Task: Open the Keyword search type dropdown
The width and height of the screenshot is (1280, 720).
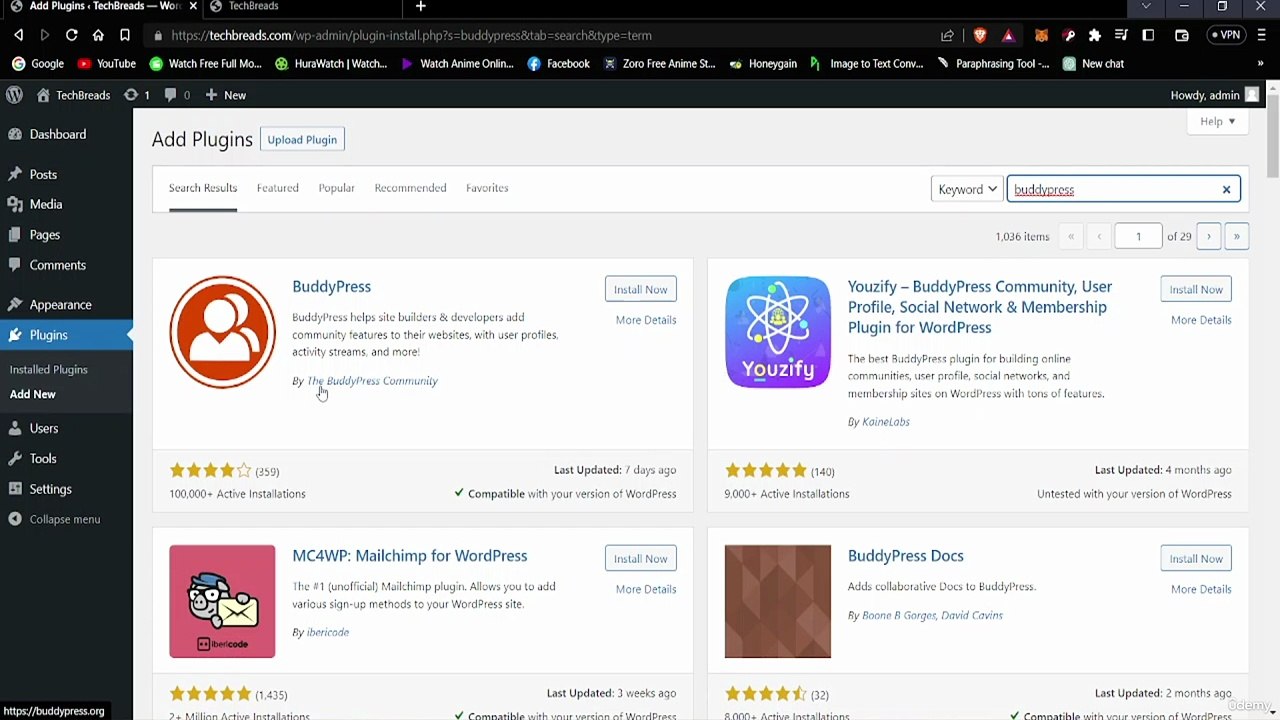Action: 967,189
